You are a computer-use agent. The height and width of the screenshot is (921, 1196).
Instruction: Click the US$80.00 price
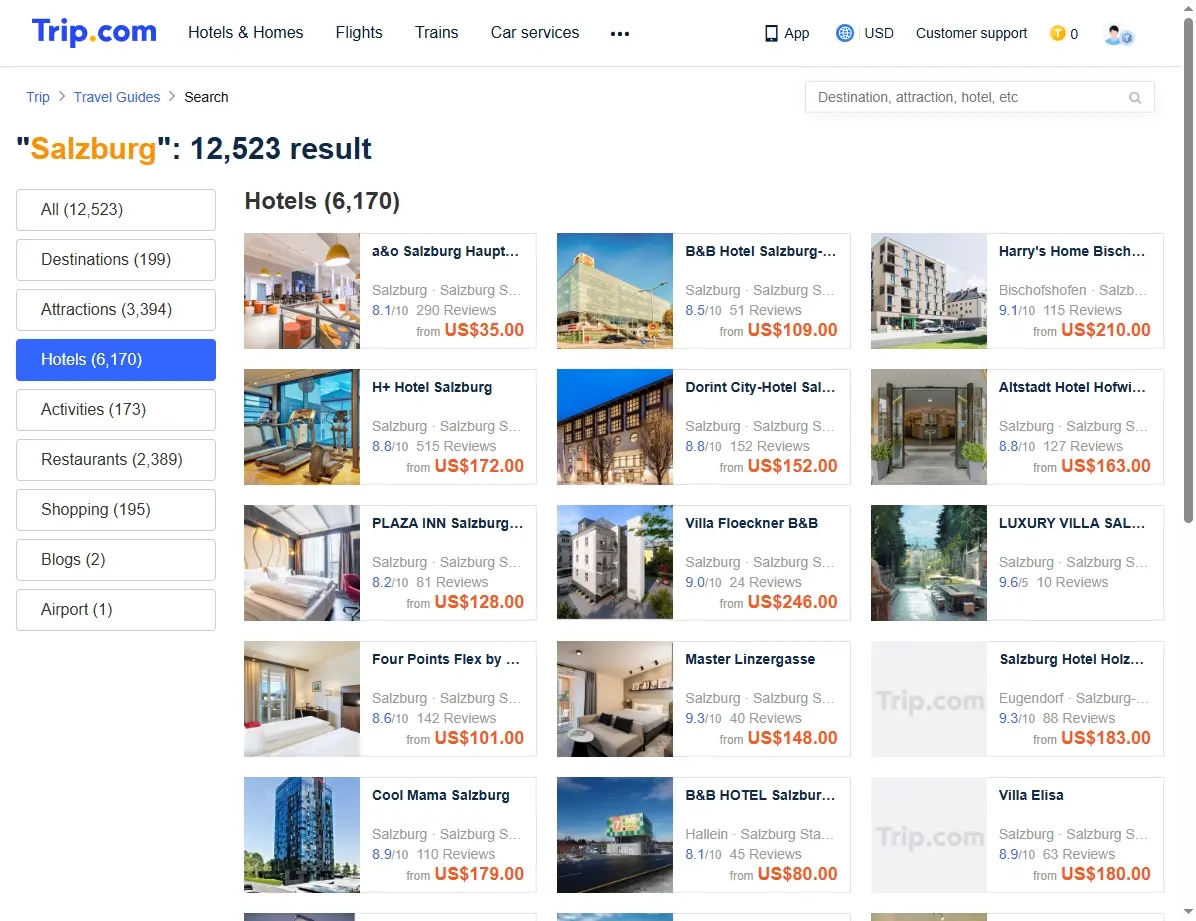[x=797, y=874]
